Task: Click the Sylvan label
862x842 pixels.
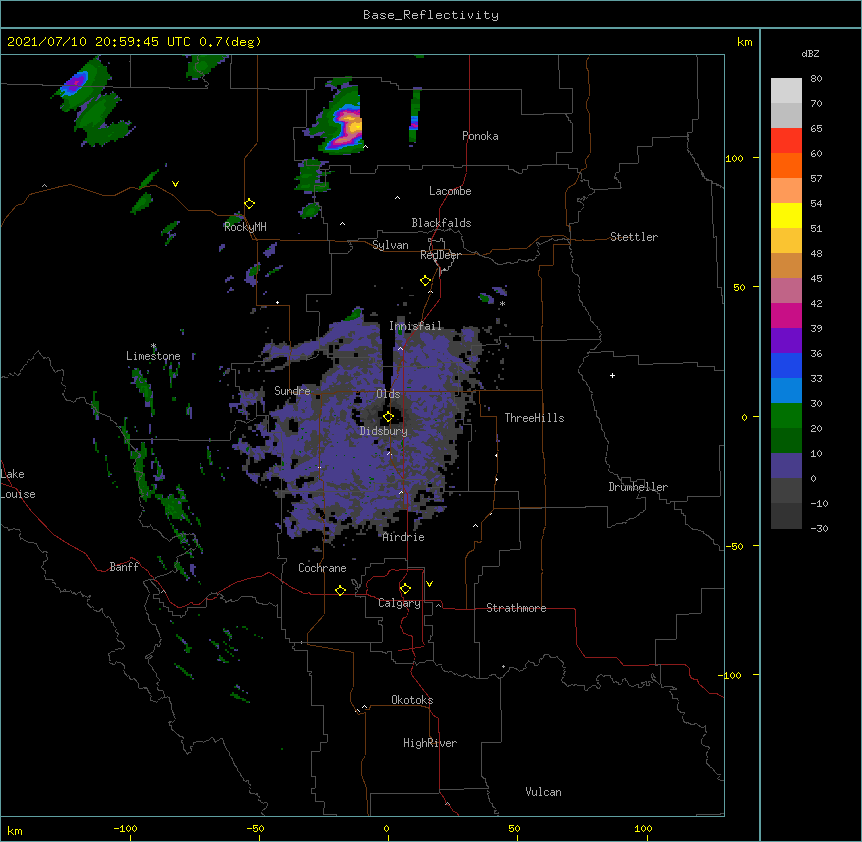Action: (x=390, y=245)
